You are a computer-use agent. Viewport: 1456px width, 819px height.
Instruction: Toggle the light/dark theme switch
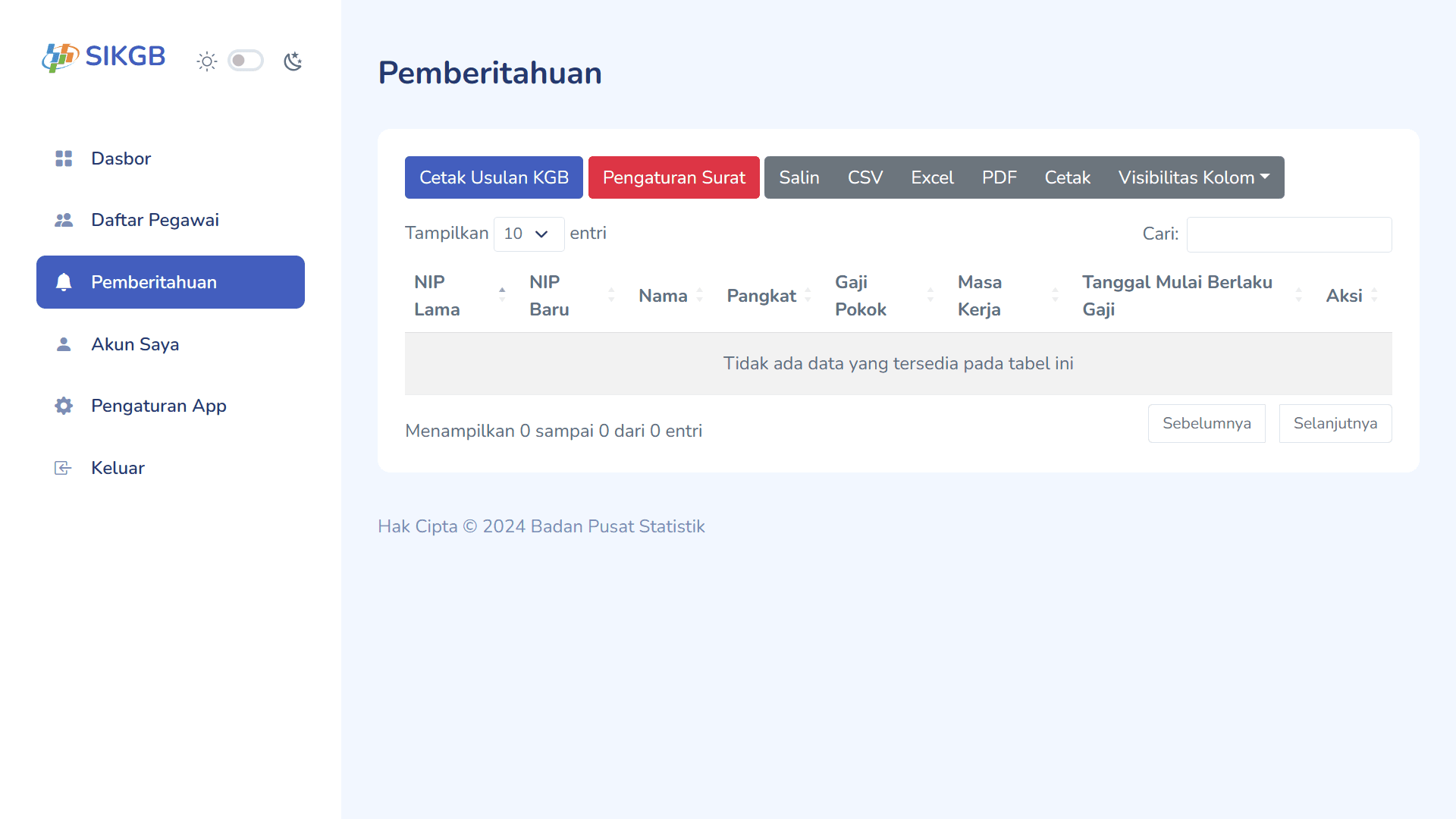point(246,60)
